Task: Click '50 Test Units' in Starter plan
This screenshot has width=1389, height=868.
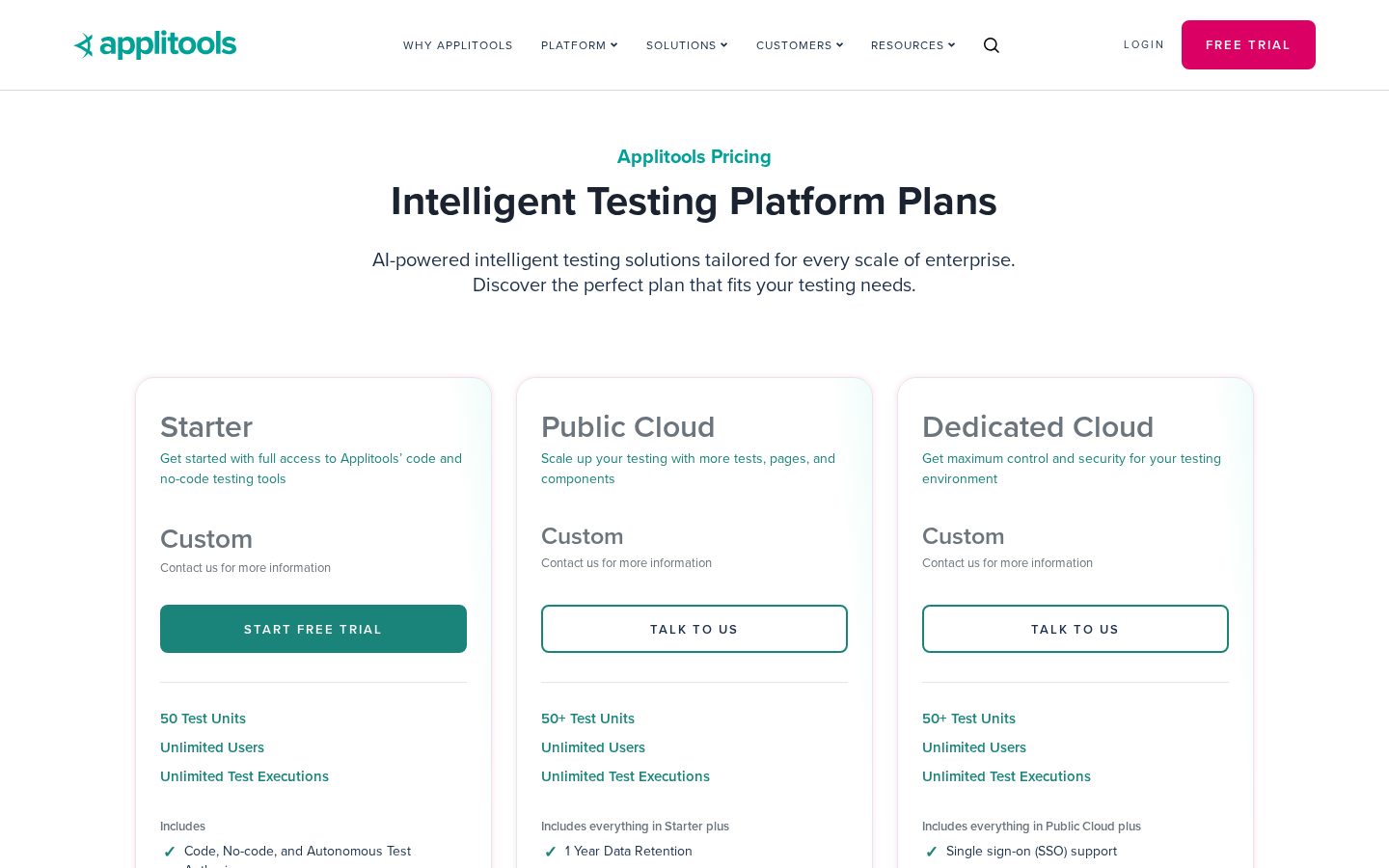Action: (203, 719)
